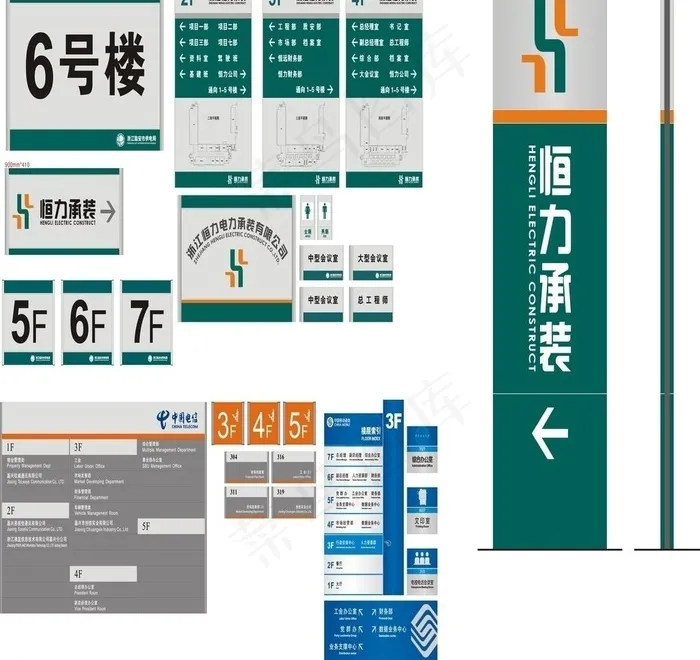Select the room 304 door plaque
Screen dimensions: 700x660
[246, 468]
